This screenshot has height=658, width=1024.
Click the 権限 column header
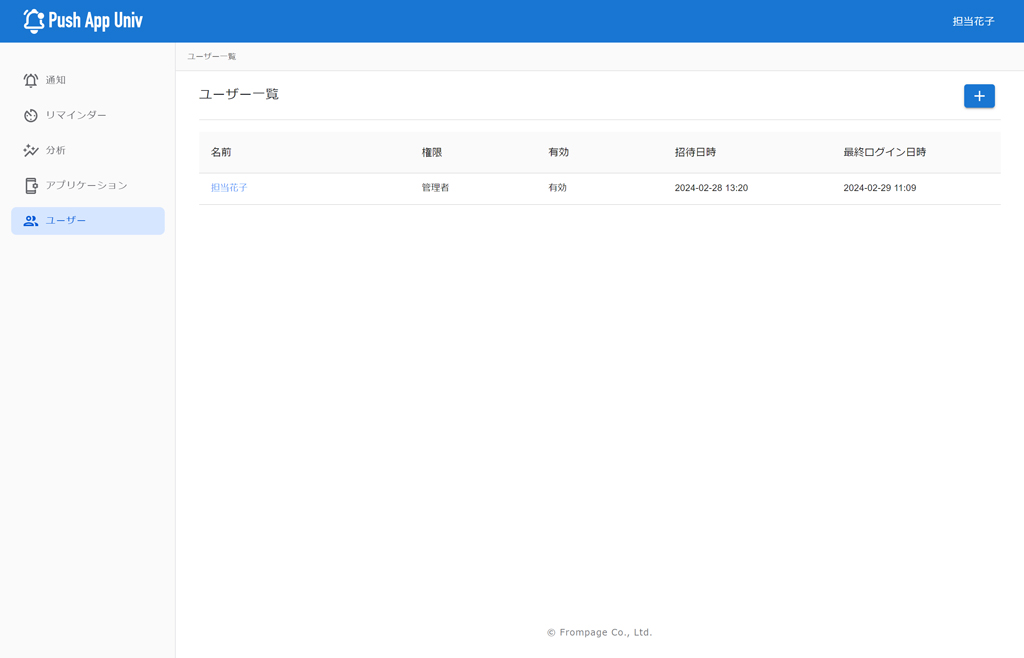[432, 152]
